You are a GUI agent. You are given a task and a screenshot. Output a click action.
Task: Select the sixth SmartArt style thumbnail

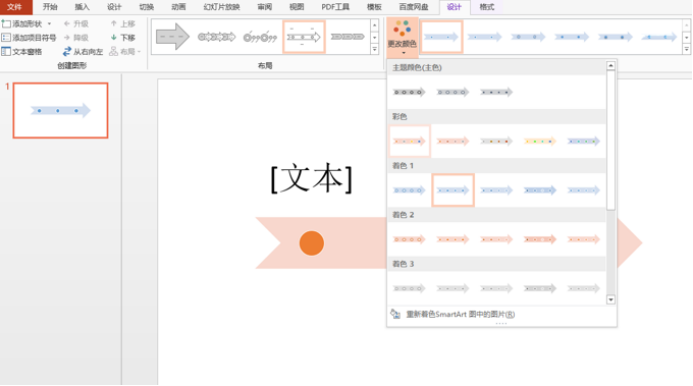click(659, 37)
